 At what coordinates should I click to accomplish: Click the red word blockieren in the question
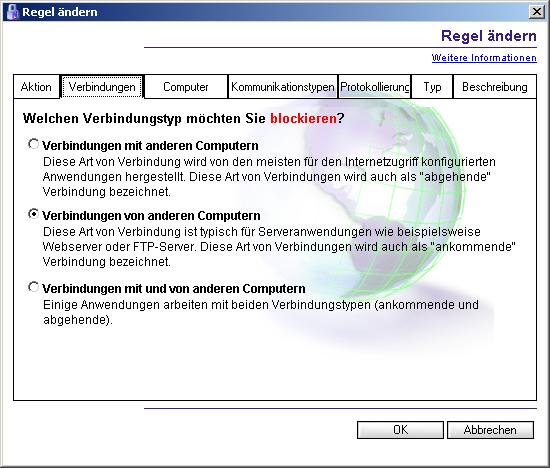(303, 118)
